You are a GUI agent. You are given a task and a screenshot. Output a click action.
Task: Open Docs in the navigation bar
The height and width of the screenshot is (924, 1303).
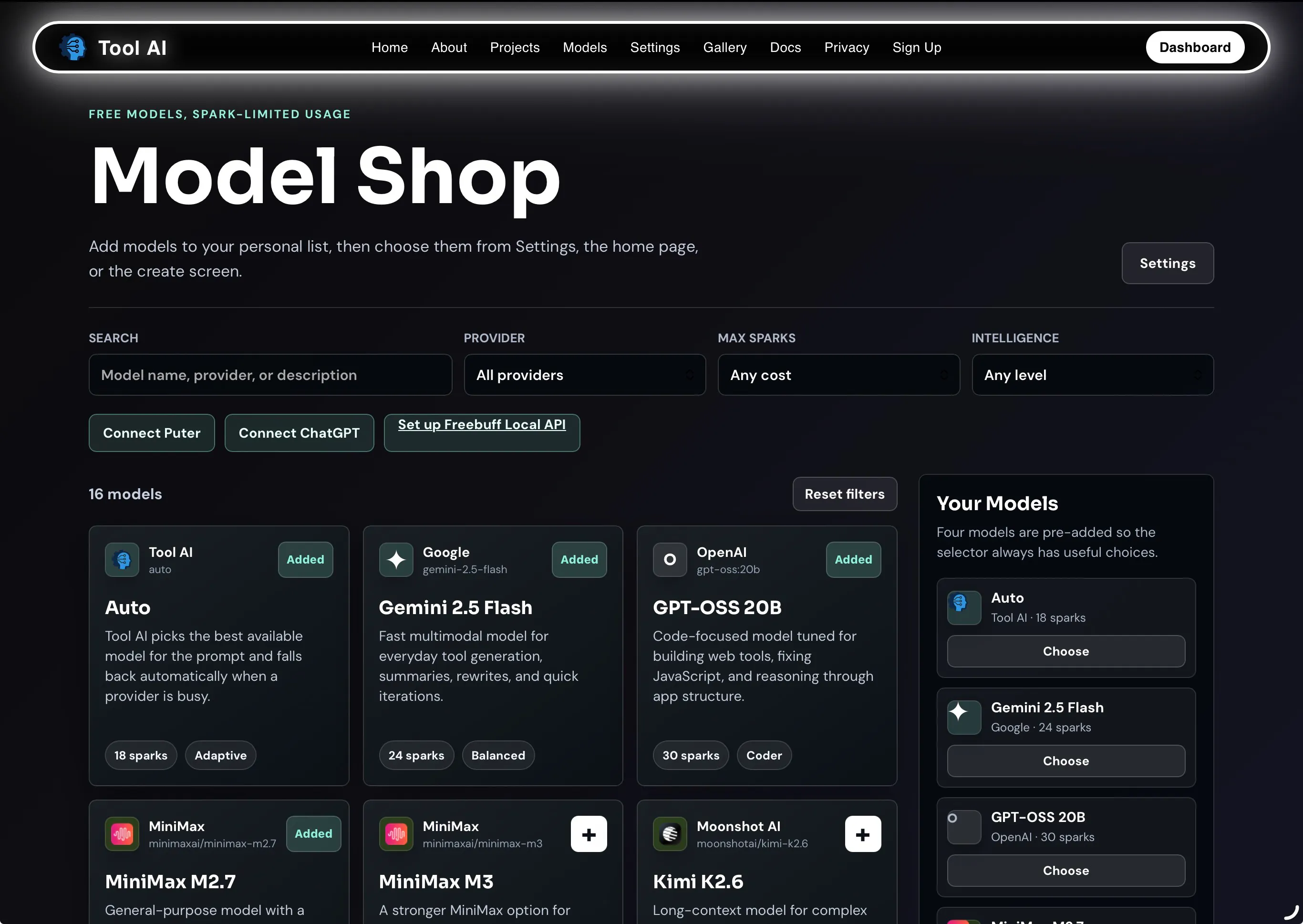coord(785,47)
